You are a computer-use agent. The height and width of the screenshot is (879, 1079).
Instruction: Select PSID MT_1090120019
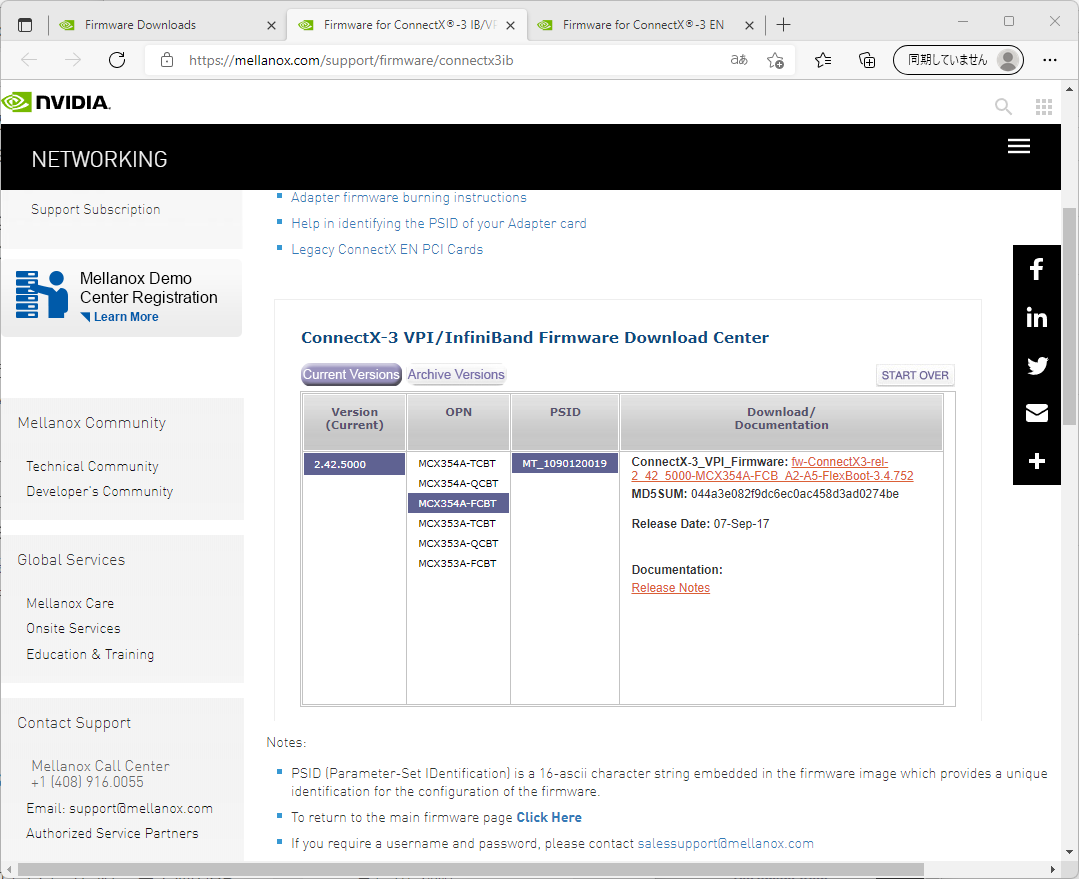[x=565, y=463]
